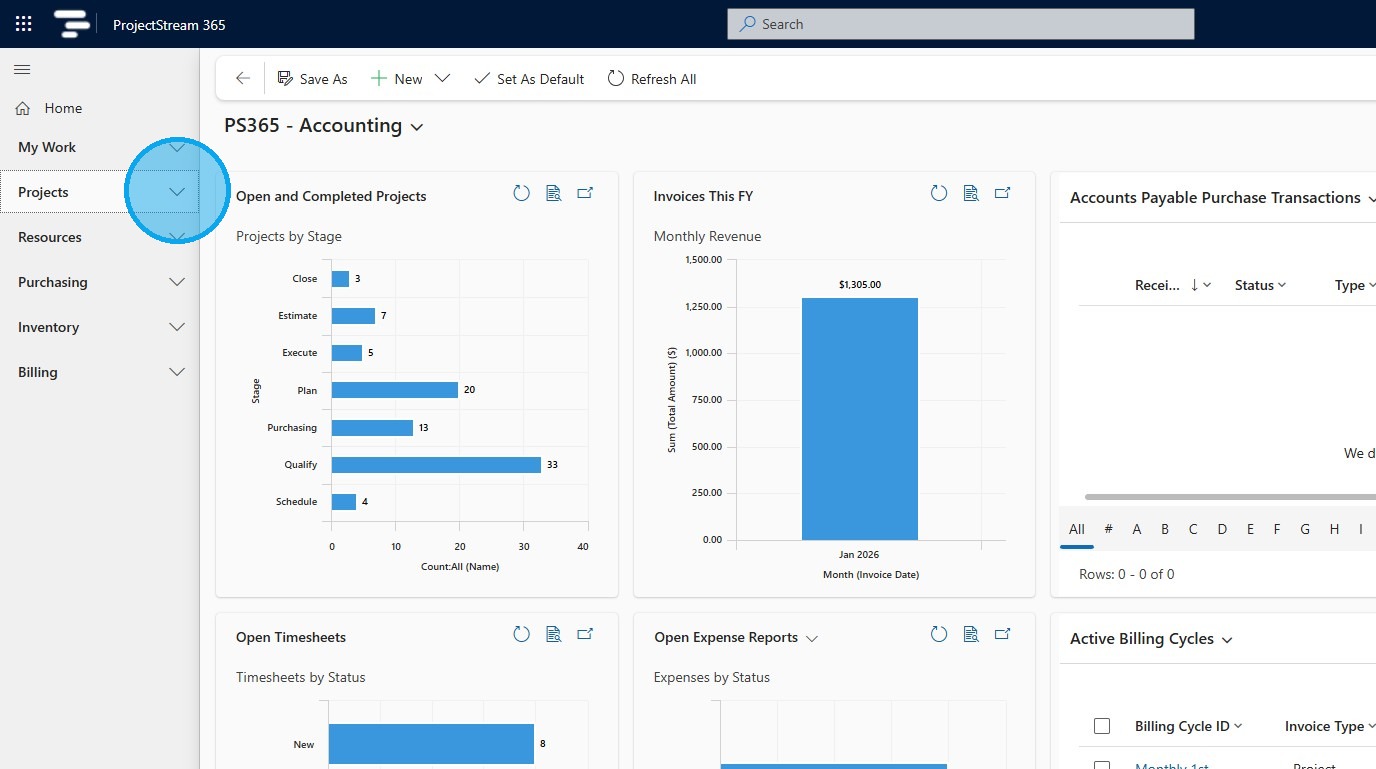The height and width of the screenshot is (769, 1376).
Task: Expand the Billing sidebar section
Action: pos(177,372)
